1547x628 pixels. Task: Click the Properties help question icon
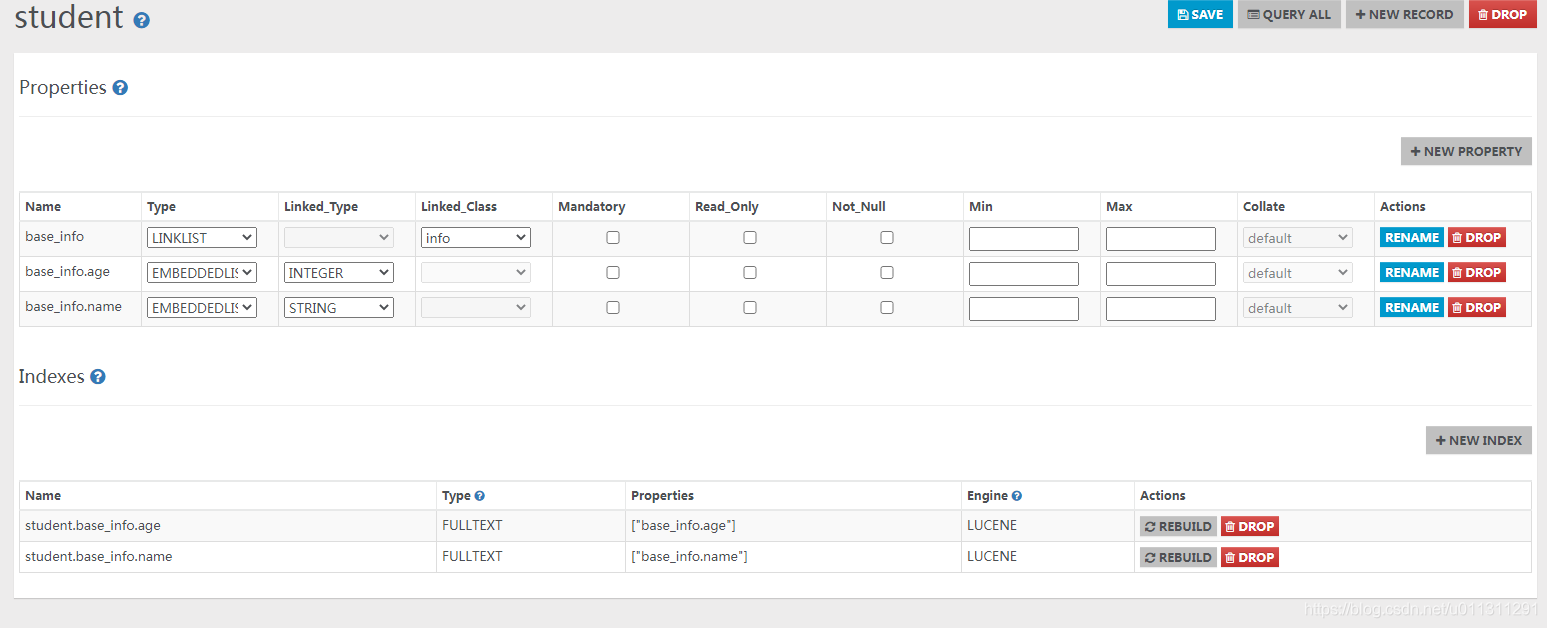[x=120, y=88]
